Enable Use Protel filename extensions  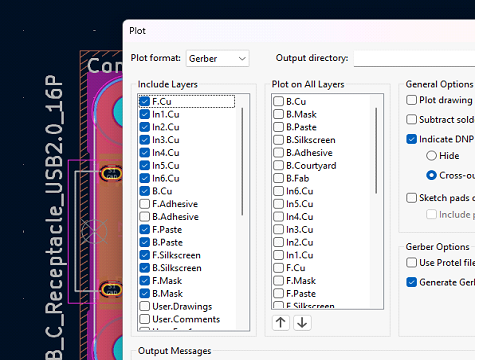[412, 263]
